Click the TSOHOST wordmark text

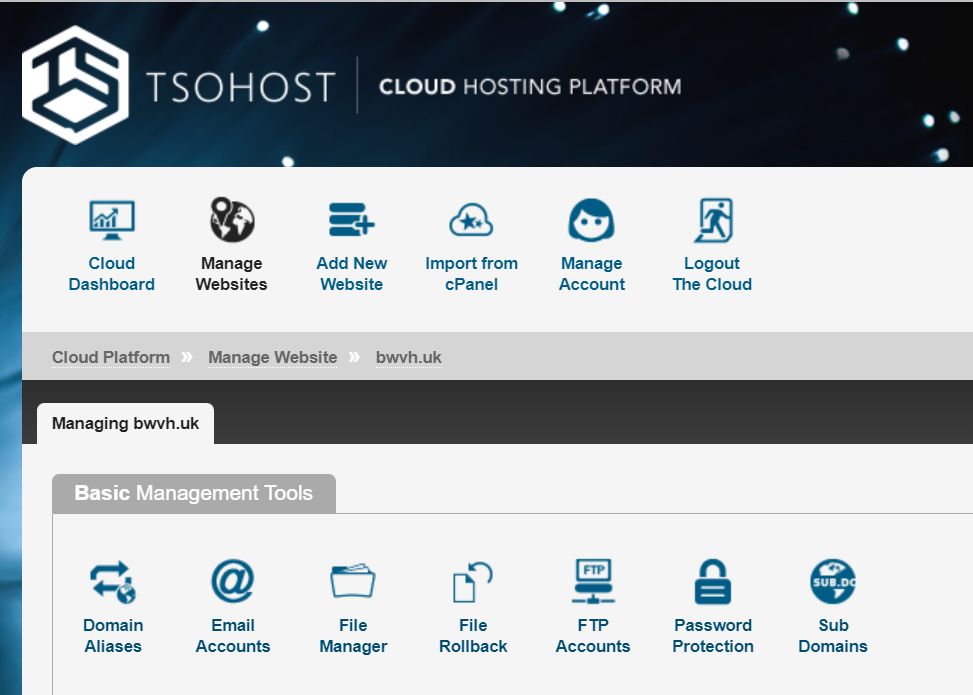[x=241, y=86]
